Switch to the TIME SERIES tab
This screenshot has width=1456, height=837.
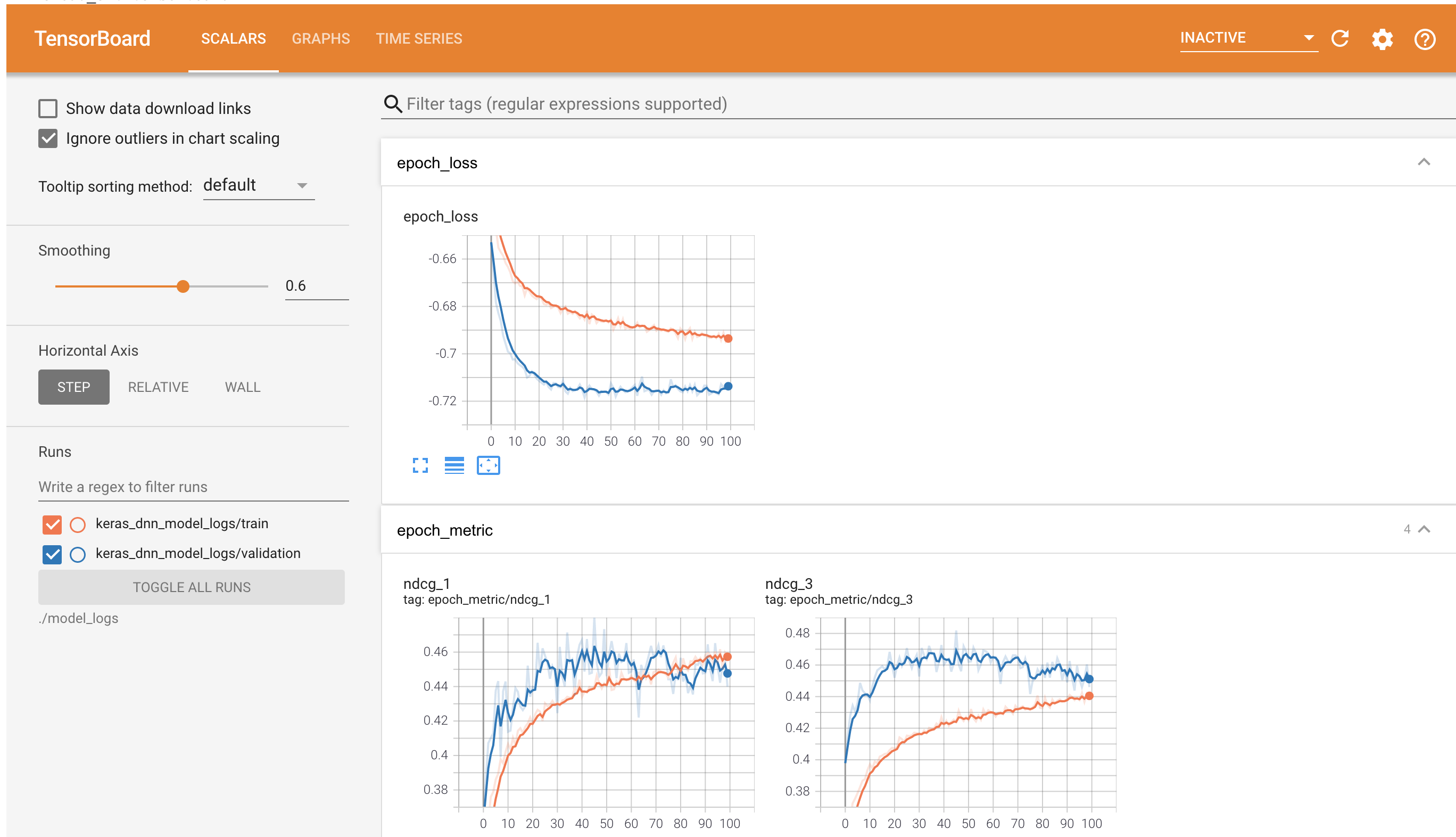click(419, 38)
